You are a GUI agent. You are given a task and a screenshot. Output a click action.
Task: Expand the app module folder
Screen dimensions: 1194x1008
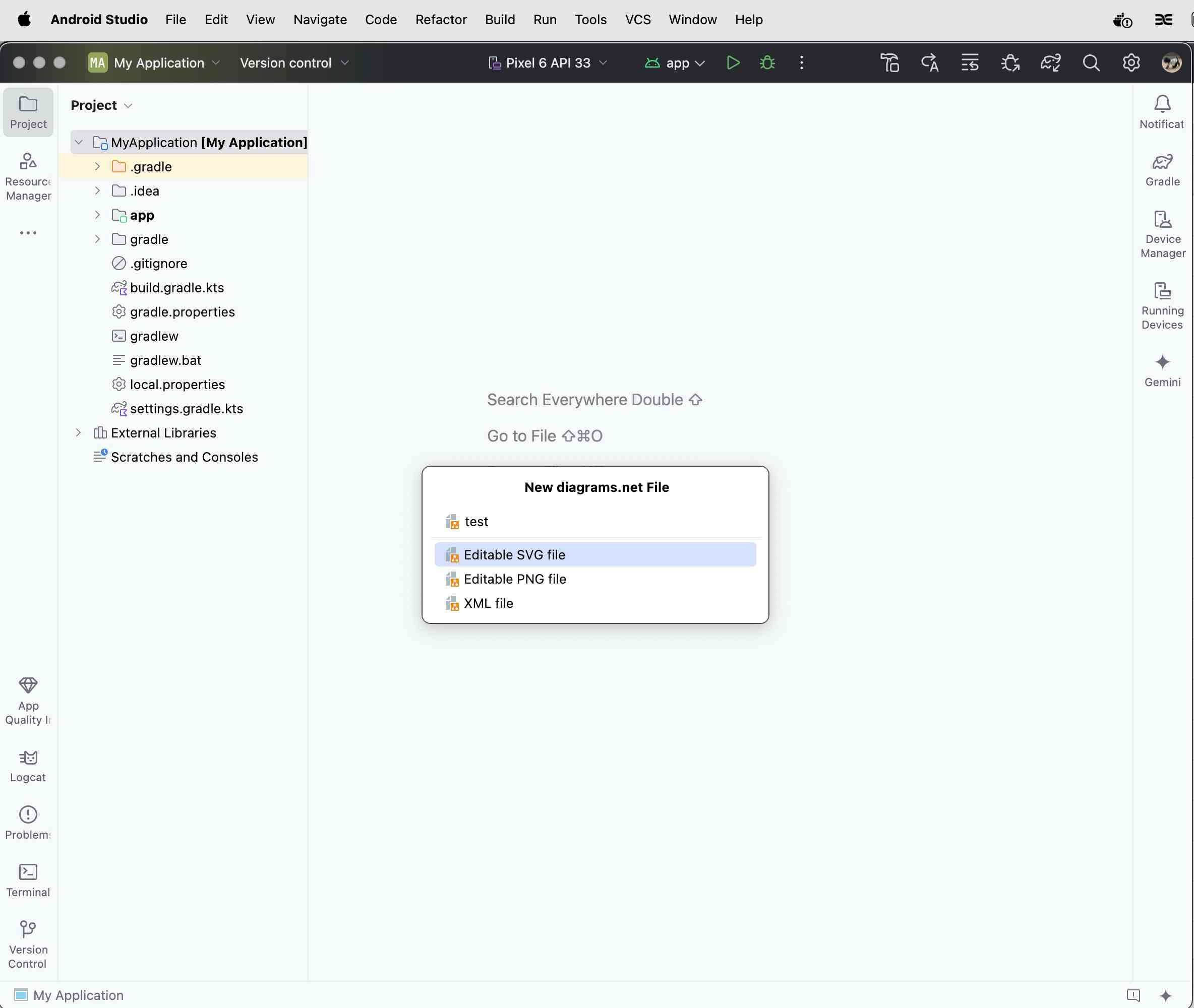point(97,215)
